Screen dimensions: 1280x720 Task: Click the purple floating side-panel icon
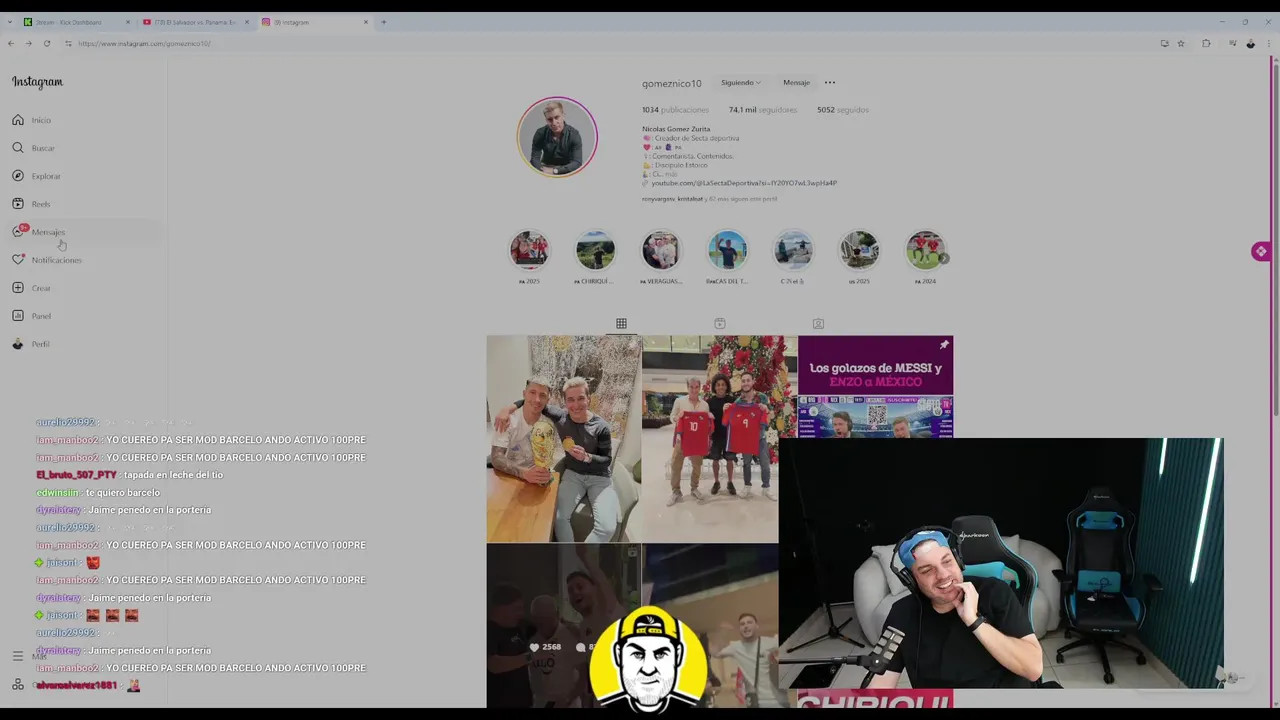[x=1260, y=251]
